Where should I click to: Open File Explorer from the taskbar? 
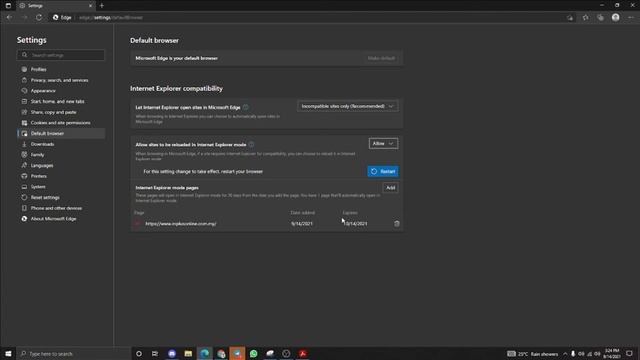[188, 353]
